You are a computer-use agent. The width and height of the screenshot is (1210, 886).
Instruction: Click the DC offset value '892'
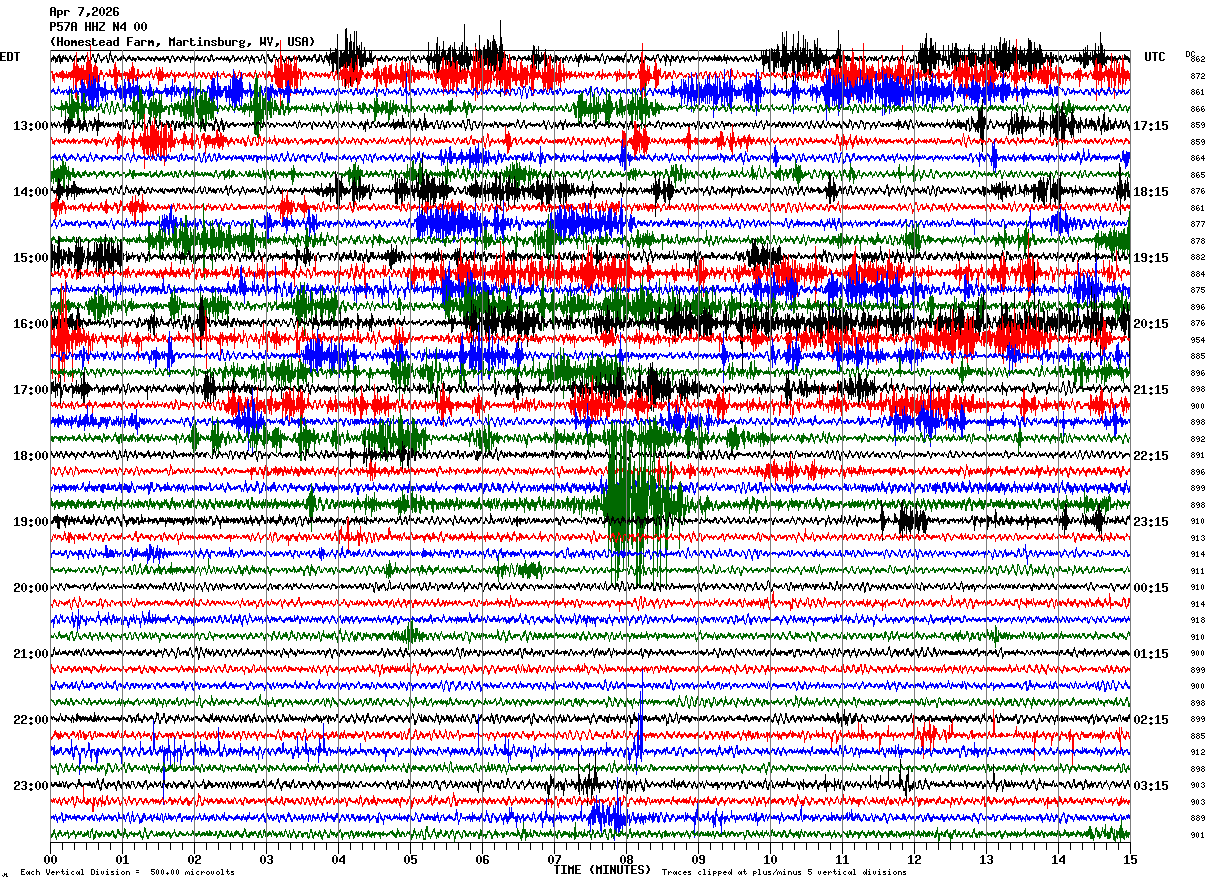(x=1197, y=439)
